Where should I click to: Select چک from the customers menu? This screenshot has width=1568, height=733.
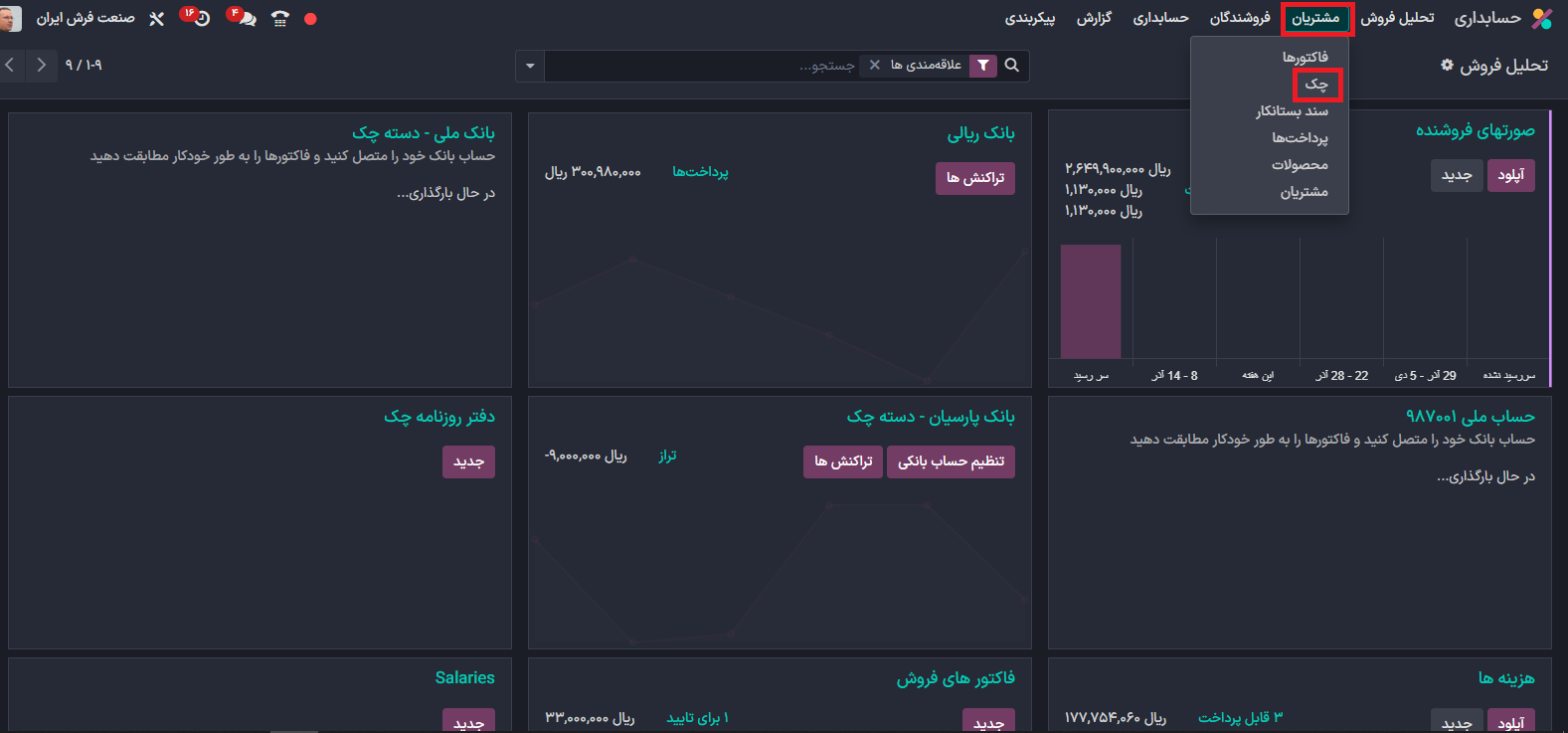[x=1316, y=85]
